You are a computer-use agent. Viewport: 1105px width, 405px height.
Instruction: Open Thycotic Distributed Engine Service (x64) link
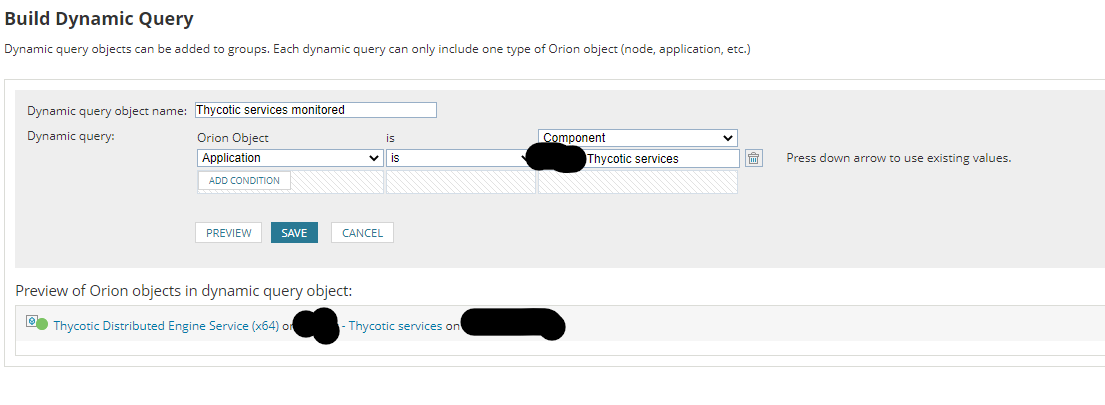166,326
